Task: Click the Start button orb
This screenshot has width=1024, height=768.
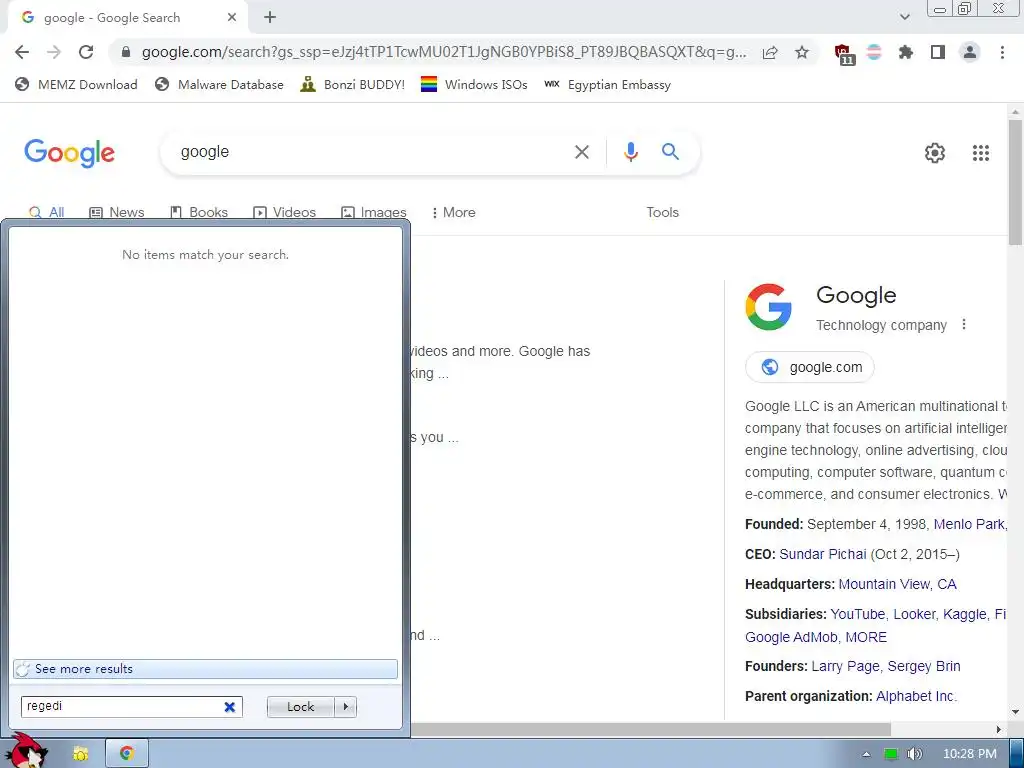Action: click(26, 751)
